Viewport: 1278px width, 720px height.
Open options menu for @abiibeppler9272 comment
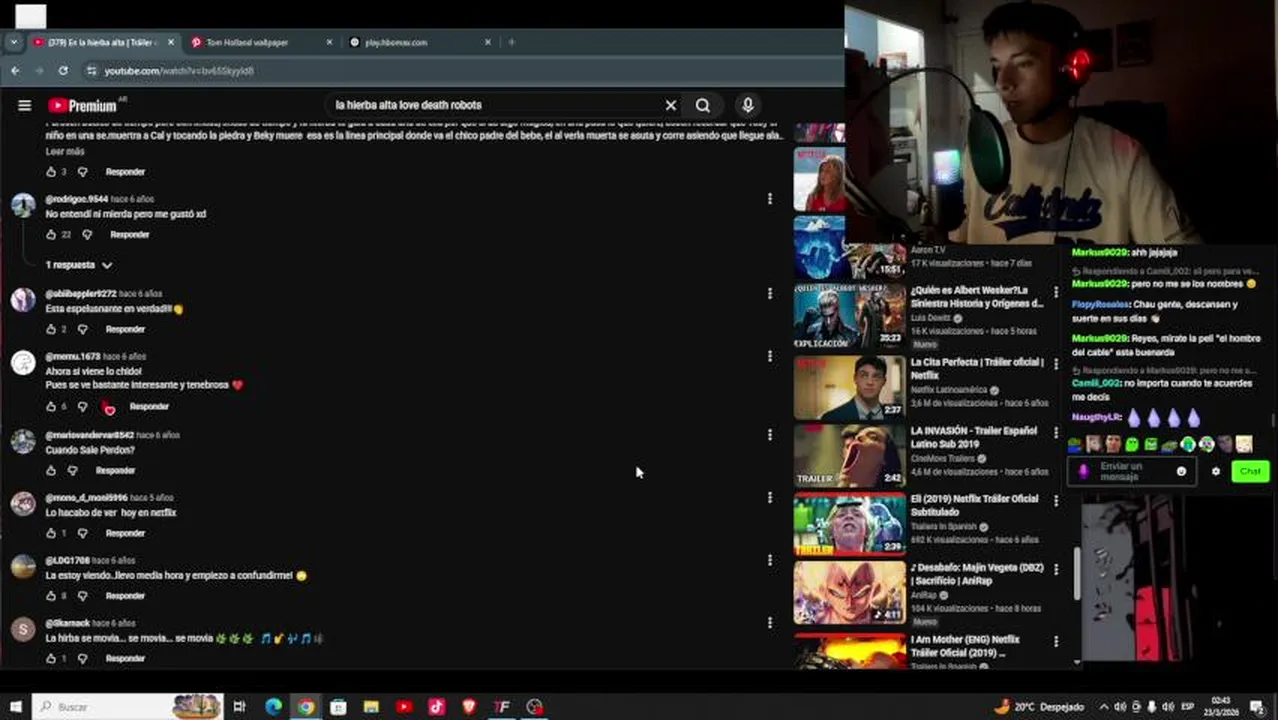769,294
